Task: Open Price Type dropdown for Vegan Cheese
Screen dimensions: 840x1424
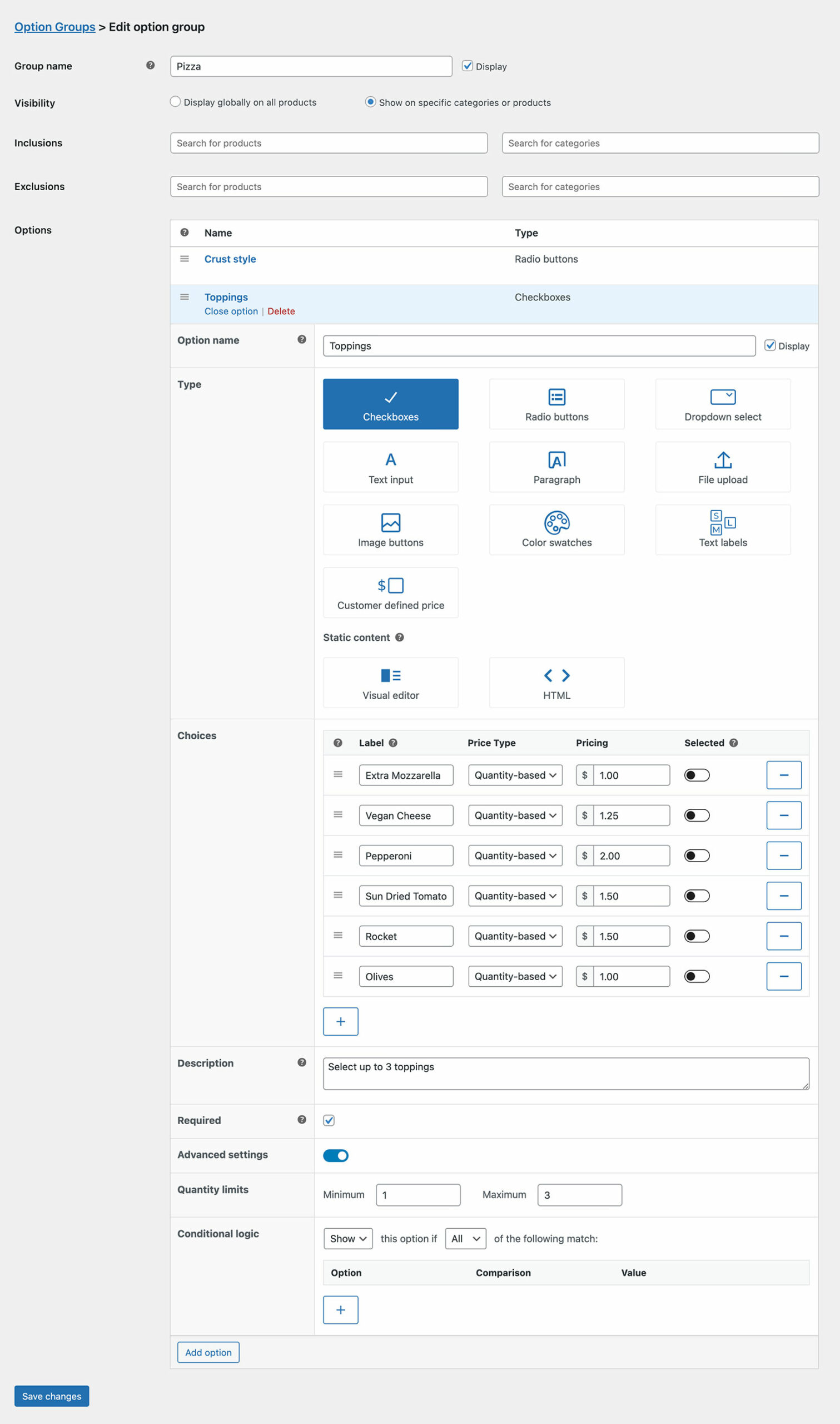Action: point(515,815)
